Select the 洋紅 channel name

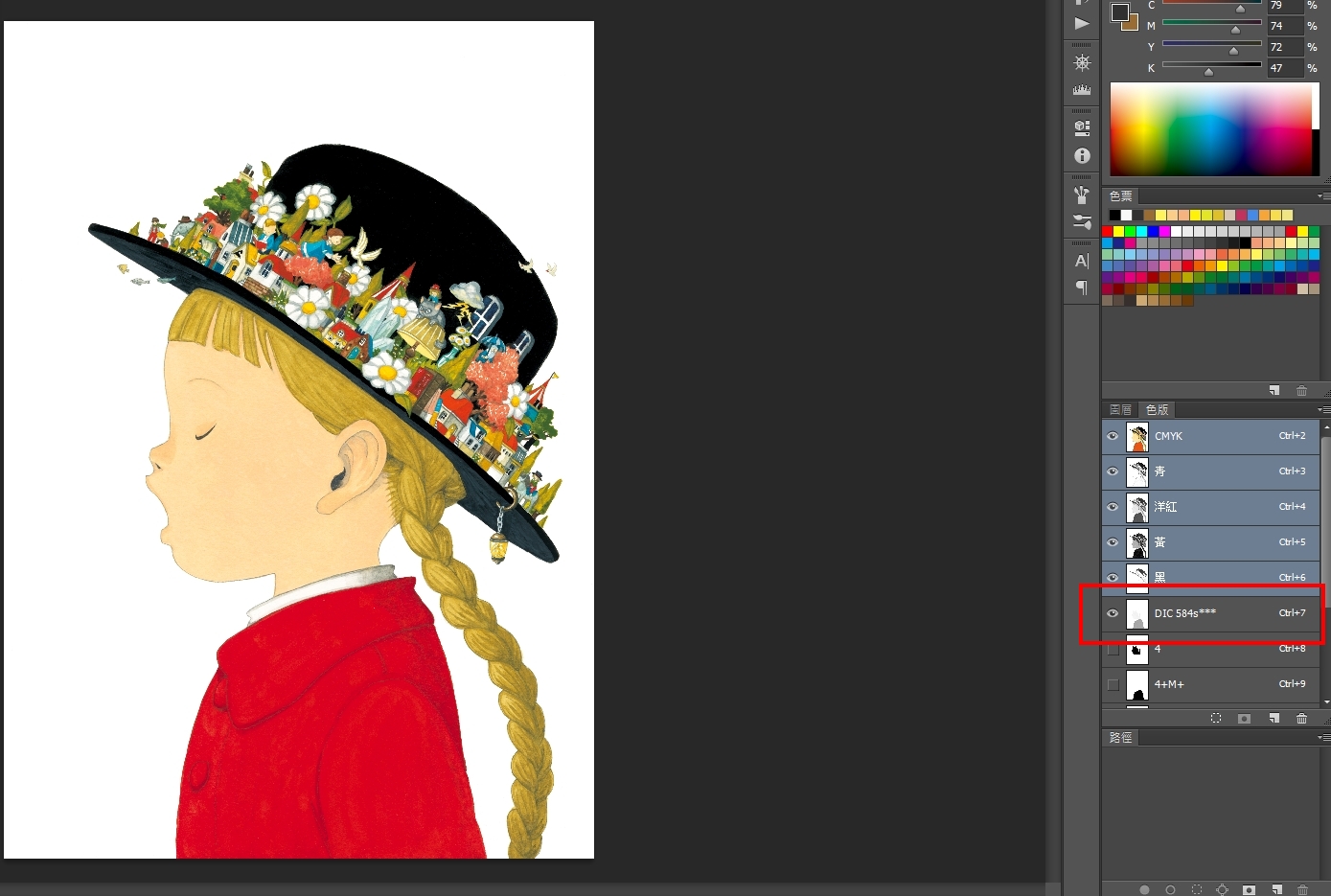tap(1165, 507)
